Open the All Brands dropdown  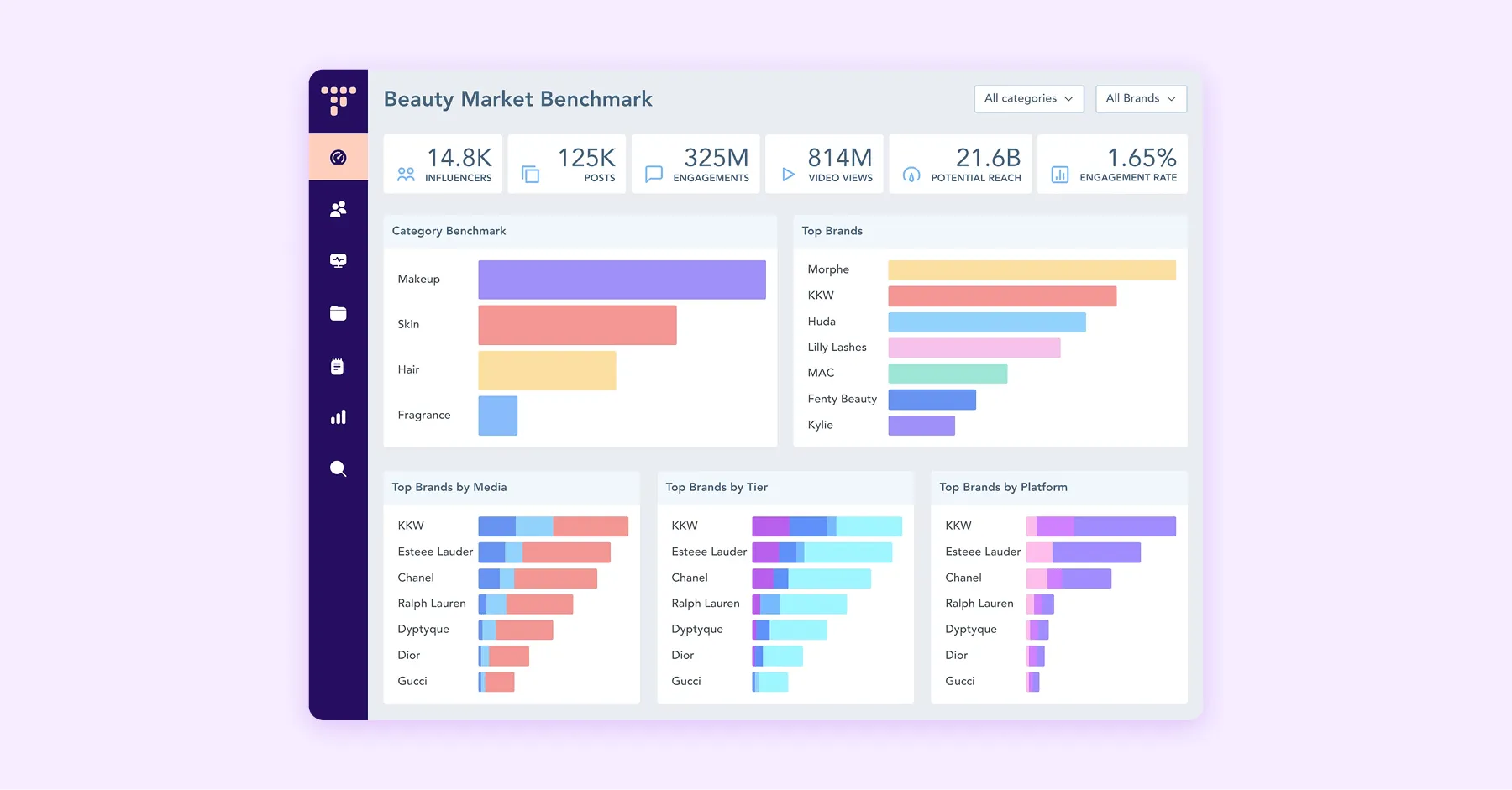point(1142,99)
